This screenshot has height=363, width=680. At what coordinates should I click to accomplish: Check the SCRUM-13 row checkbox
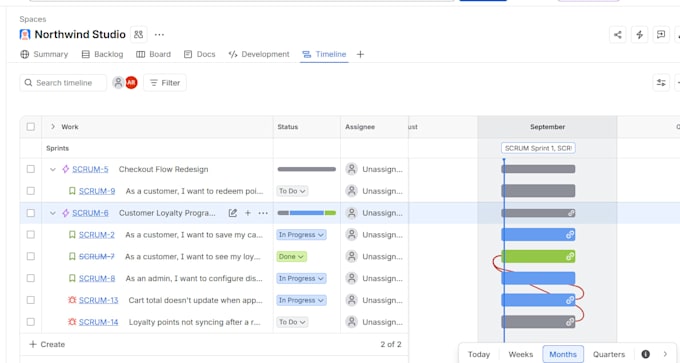click(30, 300)
